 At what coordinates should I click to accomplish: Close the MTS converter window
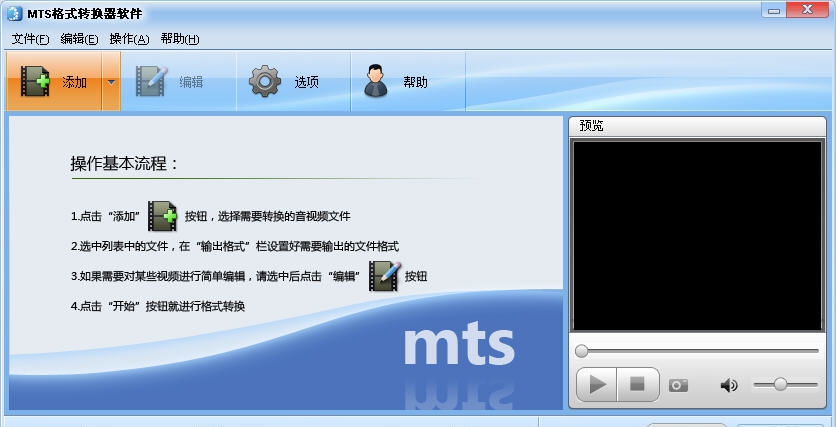coord(808,10)
